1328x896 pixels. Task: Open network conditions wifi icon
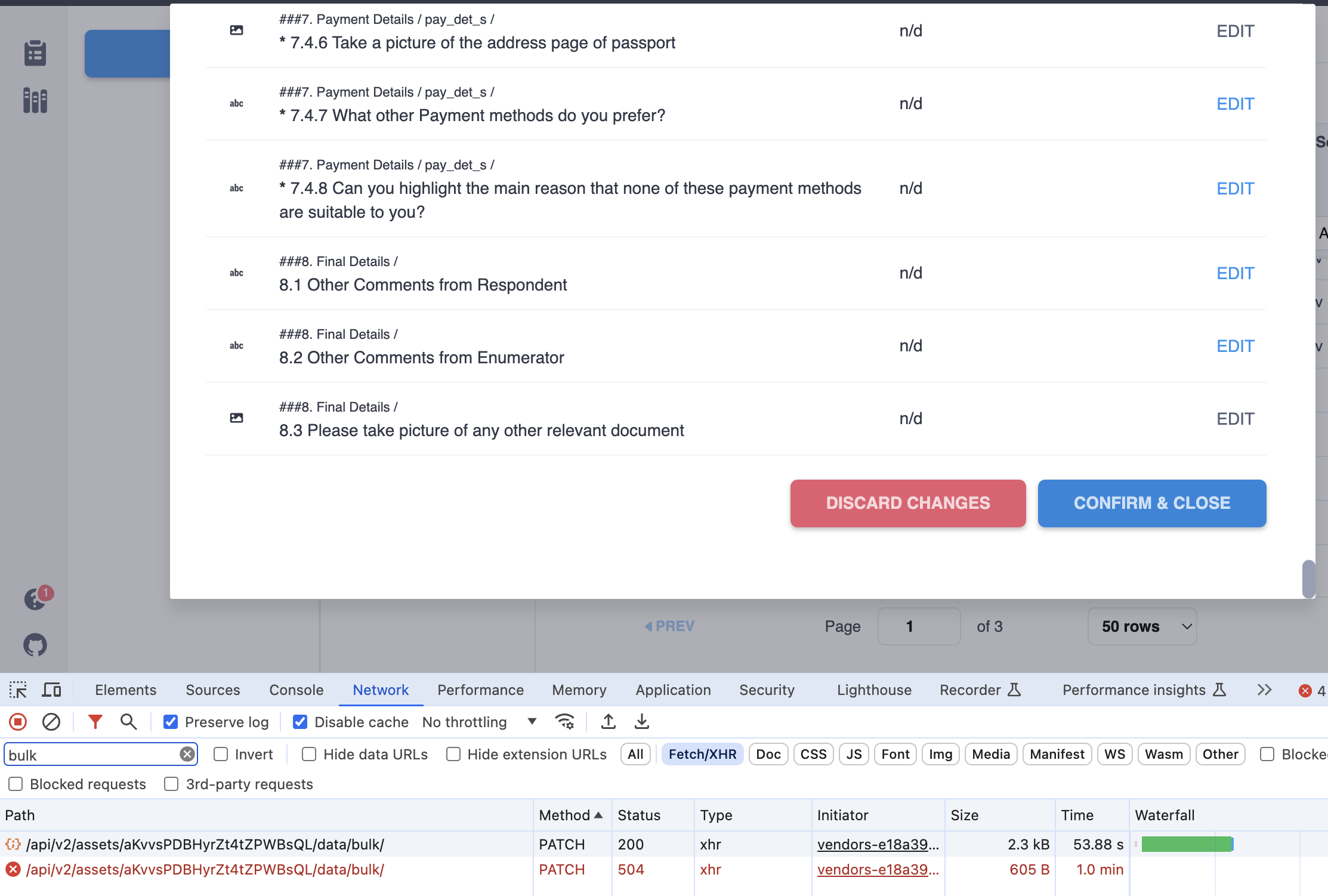[564, 722]
